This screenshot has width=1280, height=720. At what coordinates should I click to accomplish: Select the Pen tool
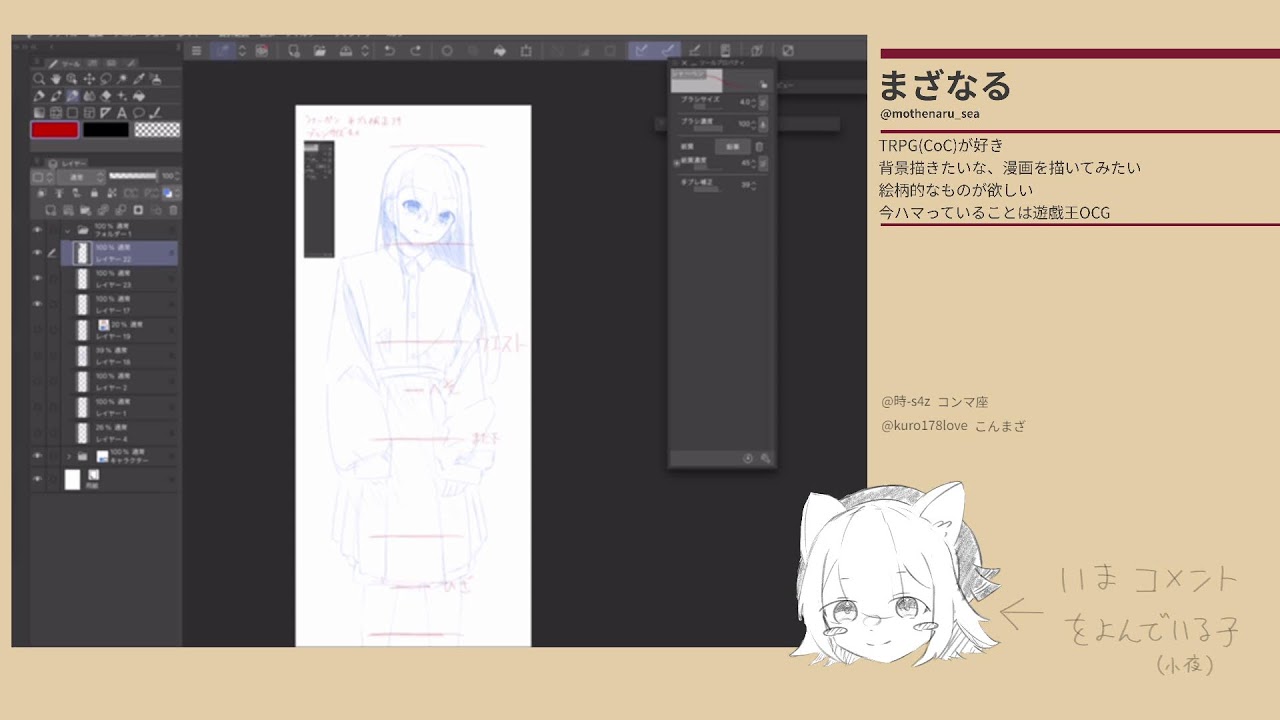pos(39,96)
